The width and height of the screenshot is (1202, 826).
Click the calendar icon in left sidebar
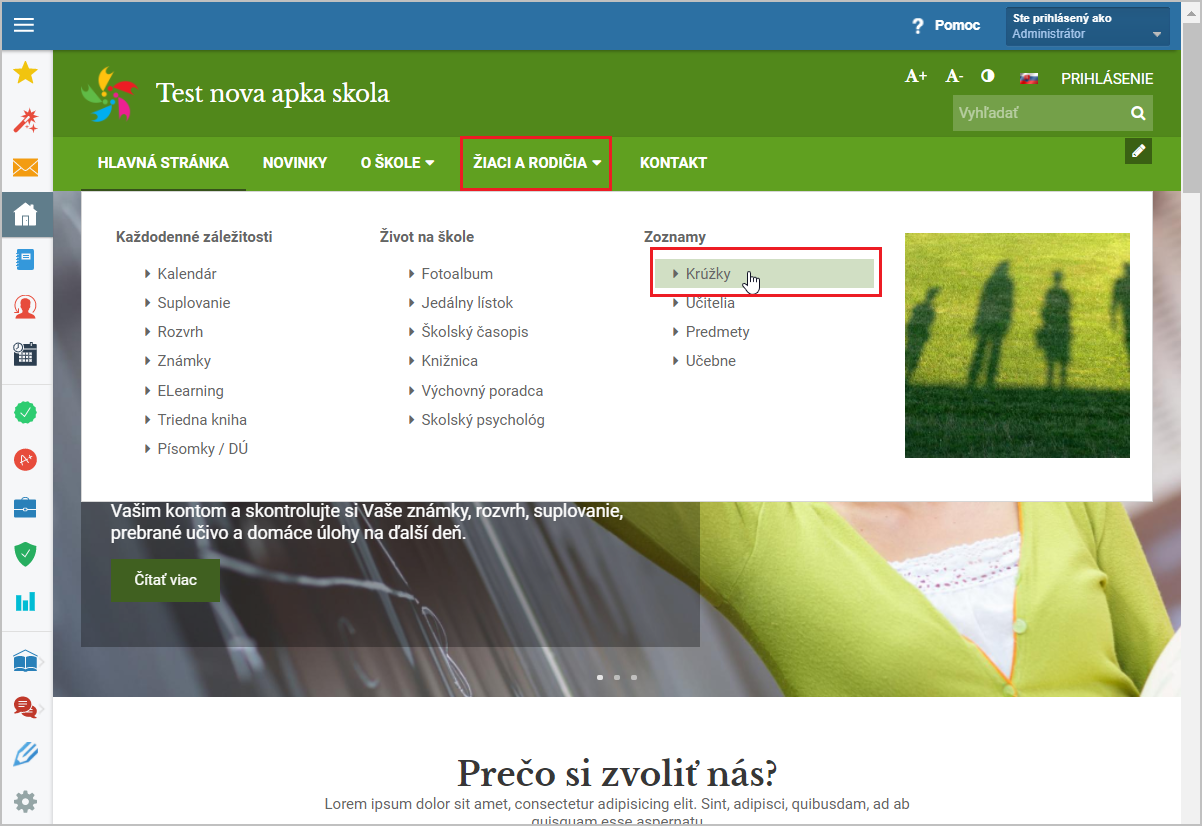(26, 353)
